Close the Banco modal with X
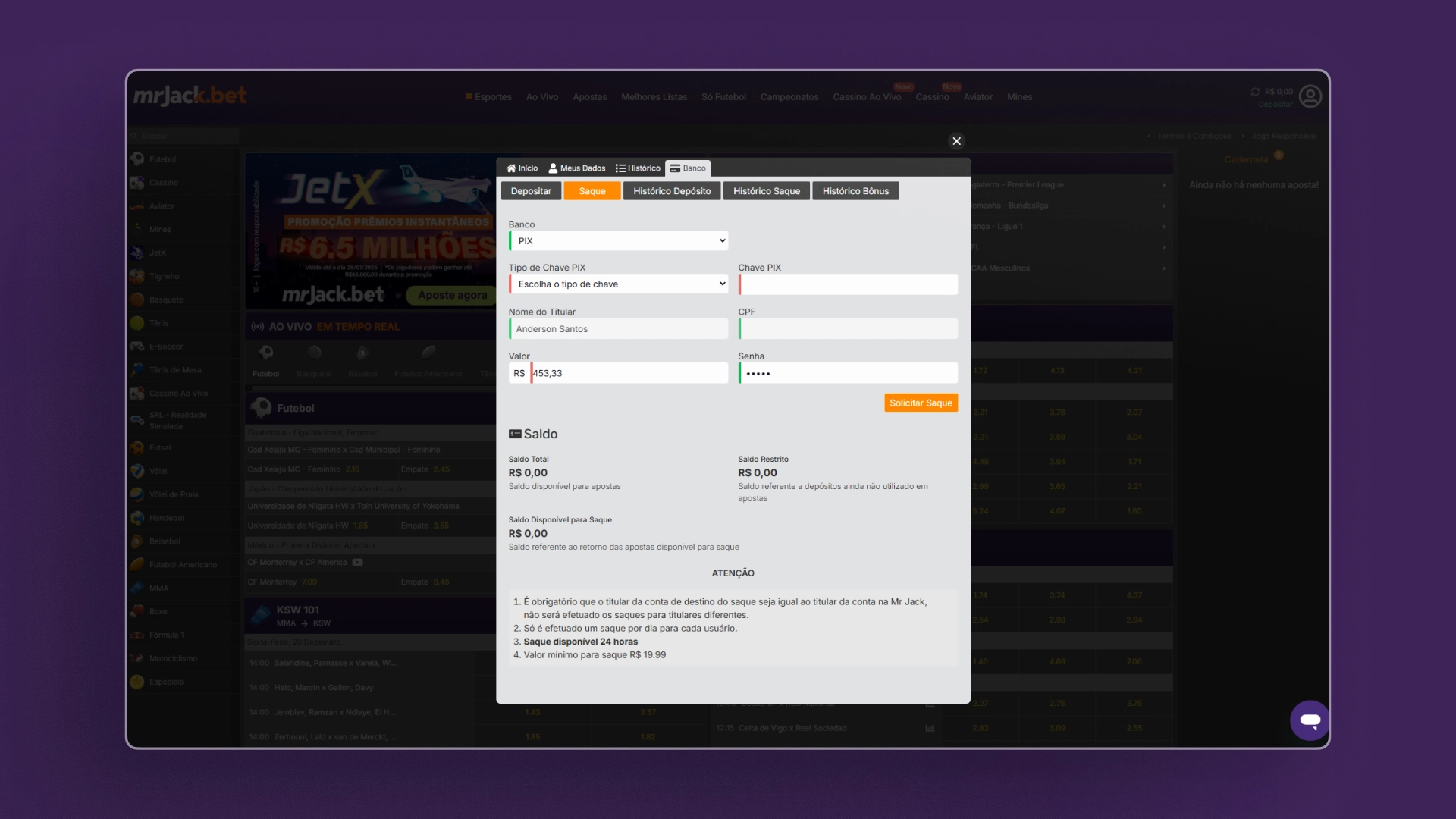 click(956, 141)
